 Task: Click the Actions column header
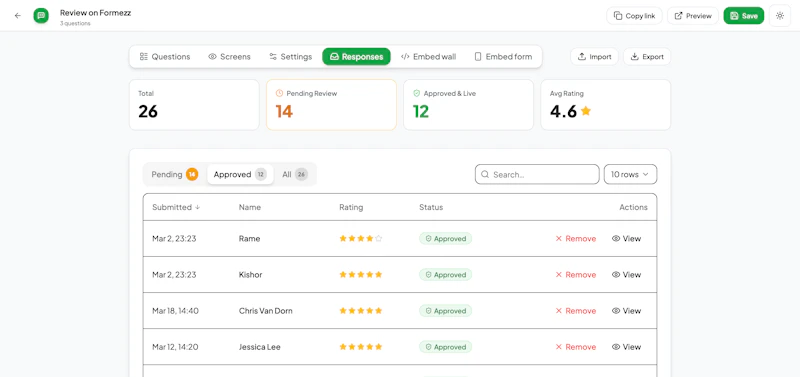pos(633,207)
